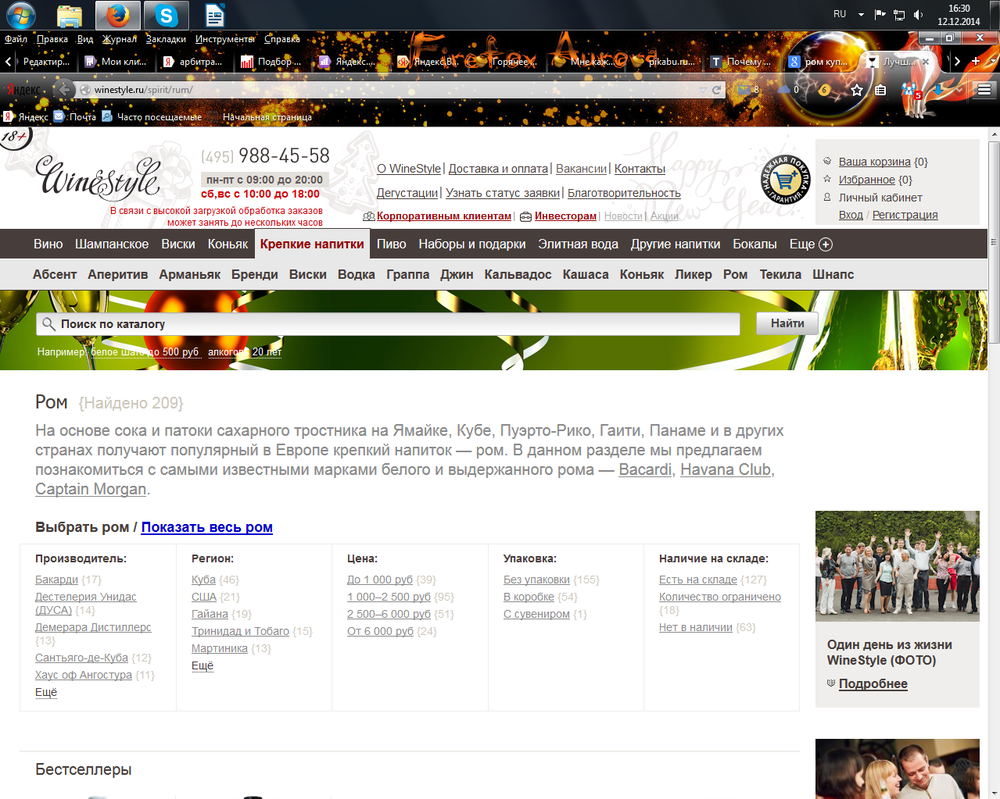1000x799 pixels.
Task: Open the Файл menu
Action: 16,39
